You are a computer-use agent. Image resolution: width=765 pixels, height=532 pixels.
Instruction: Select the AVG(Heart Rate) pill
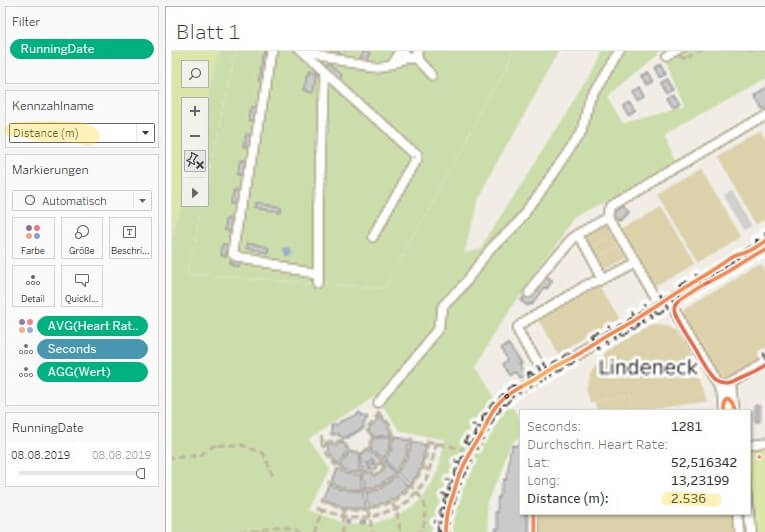pos(93,326)
